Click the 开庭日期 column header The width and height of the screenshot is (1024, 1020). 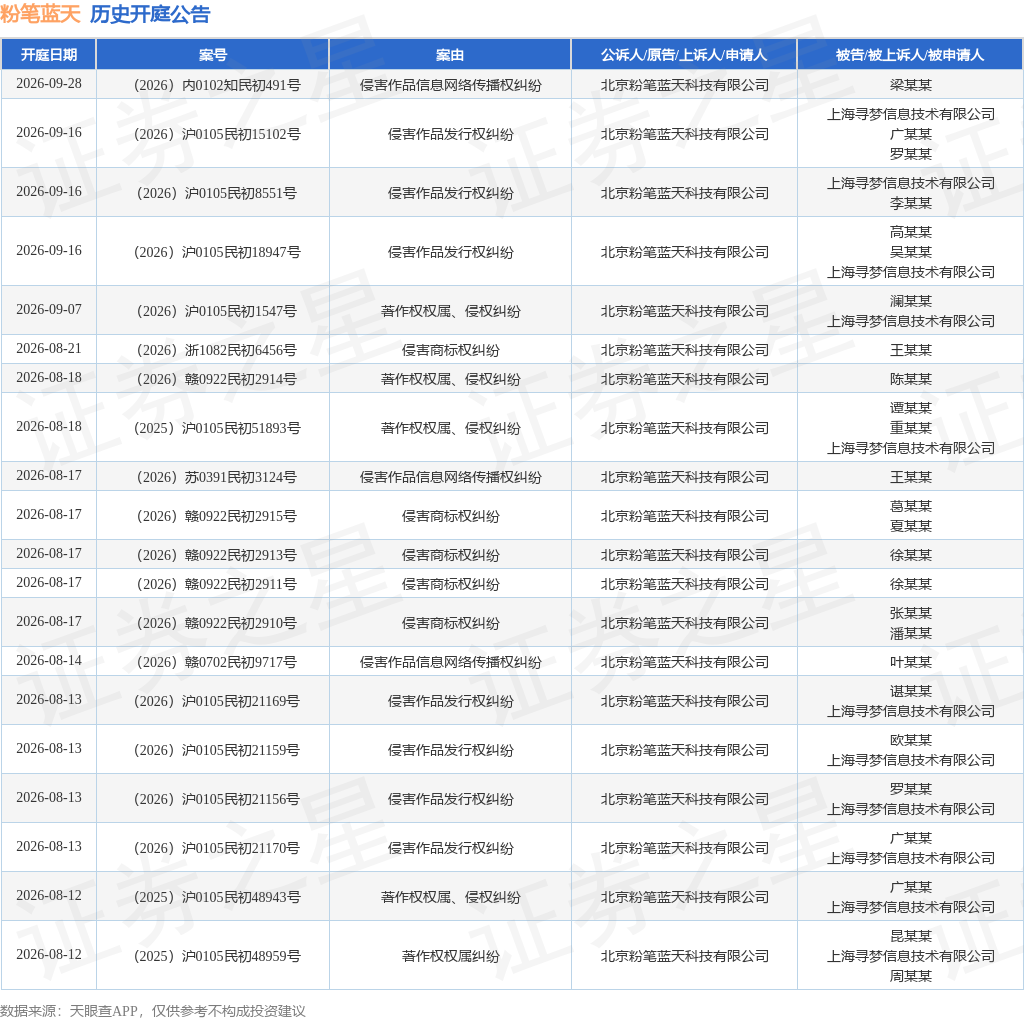pyautogui.click(x=49, y=55)
